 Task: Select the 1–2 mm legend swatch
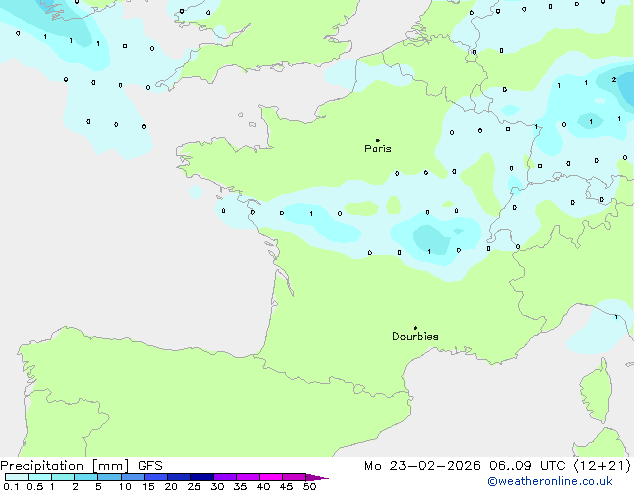click(x=63, y=477)
